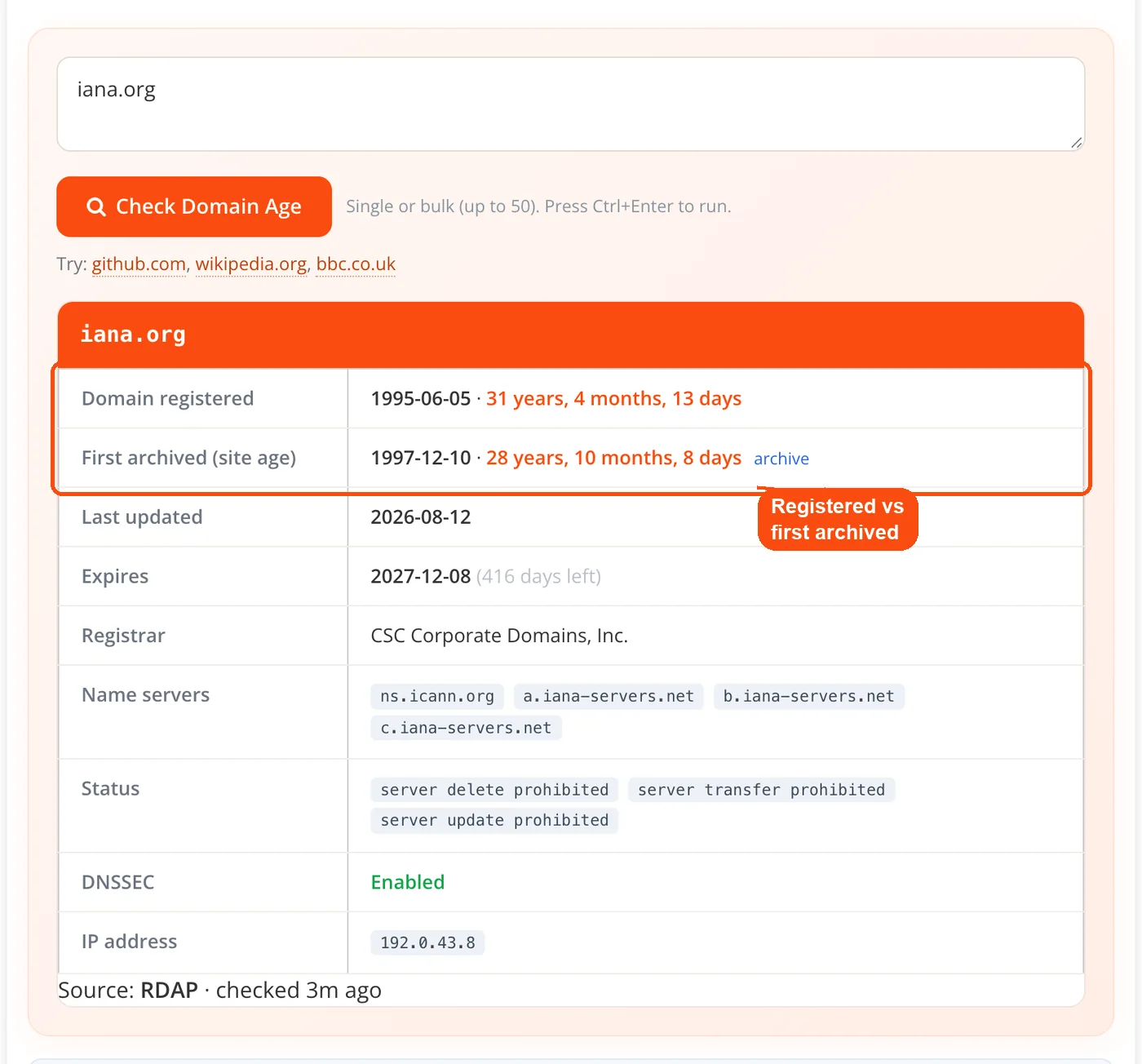This screenshot has height=1064, width=1142.
Task: Click the Domain registered row label
Action: click(168, 398)
